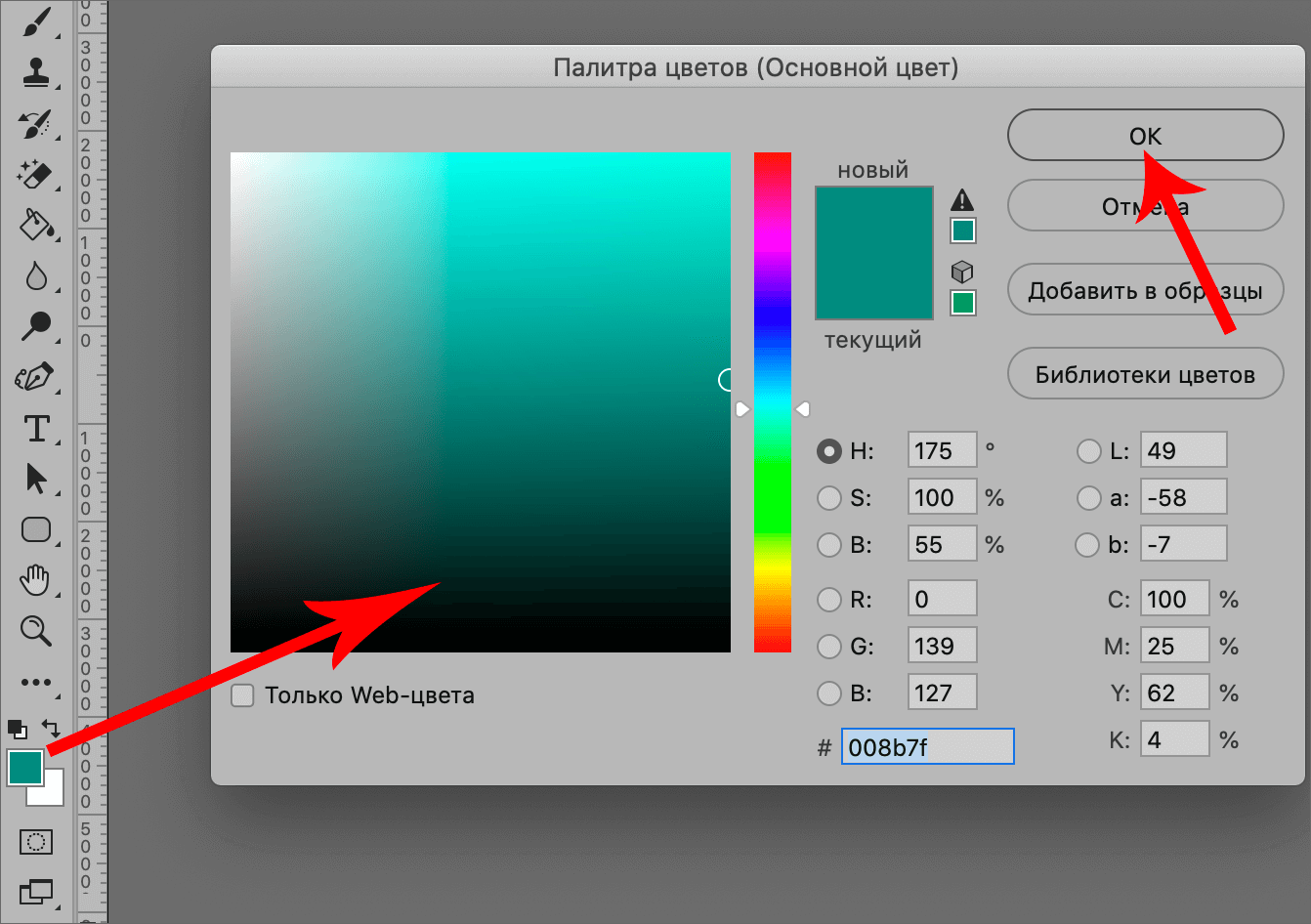Select the R red channel radio button

pyautogui.click(x=829, y=599)
